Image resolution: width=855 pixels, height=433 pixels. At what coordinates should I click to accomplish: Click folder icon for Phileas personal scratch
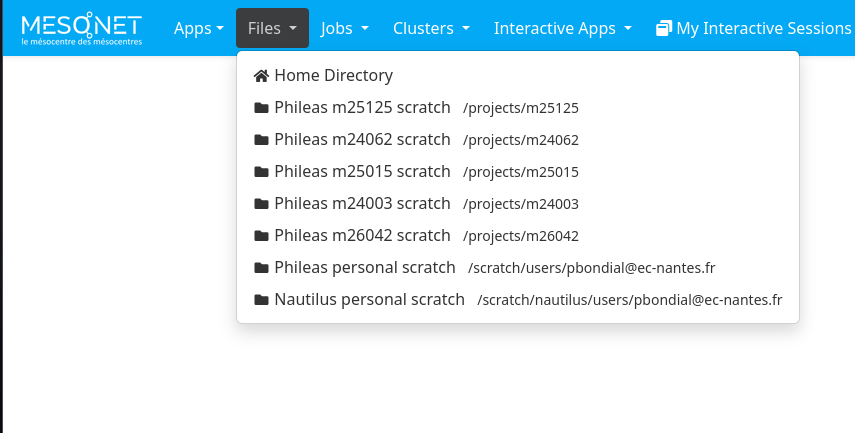[x=262, y=267]
